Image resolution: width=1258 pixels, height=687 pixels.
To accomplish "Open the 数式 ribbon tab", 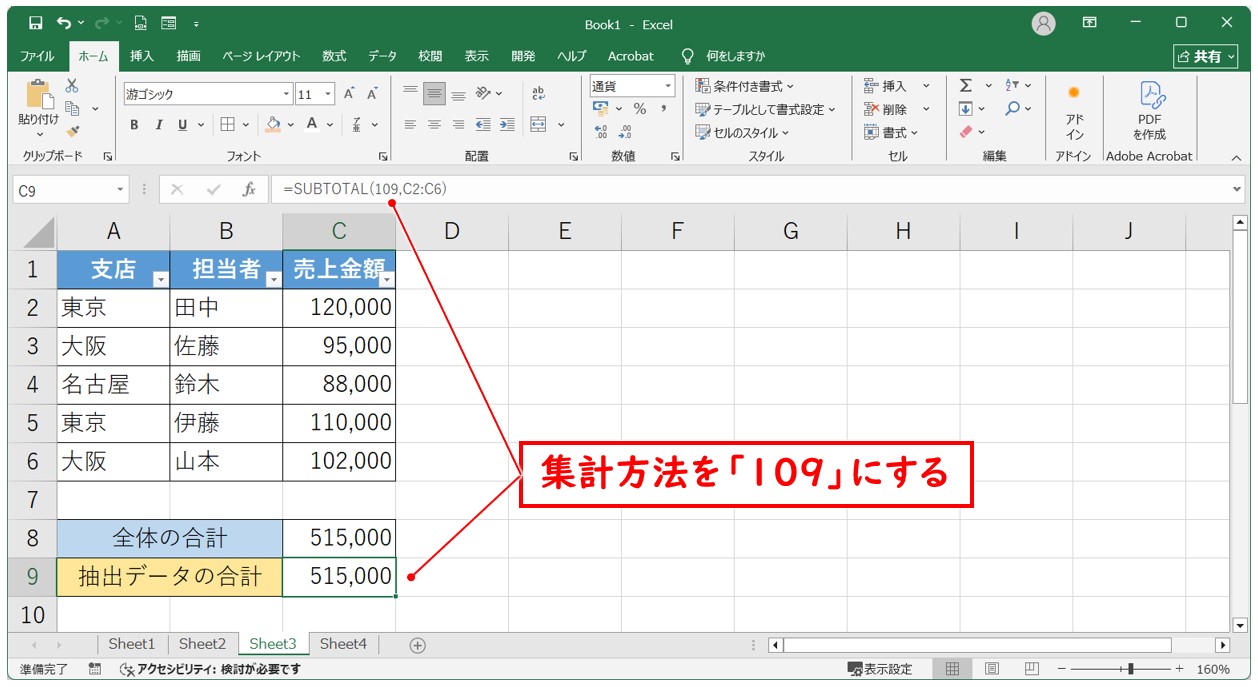I will 334,56.
